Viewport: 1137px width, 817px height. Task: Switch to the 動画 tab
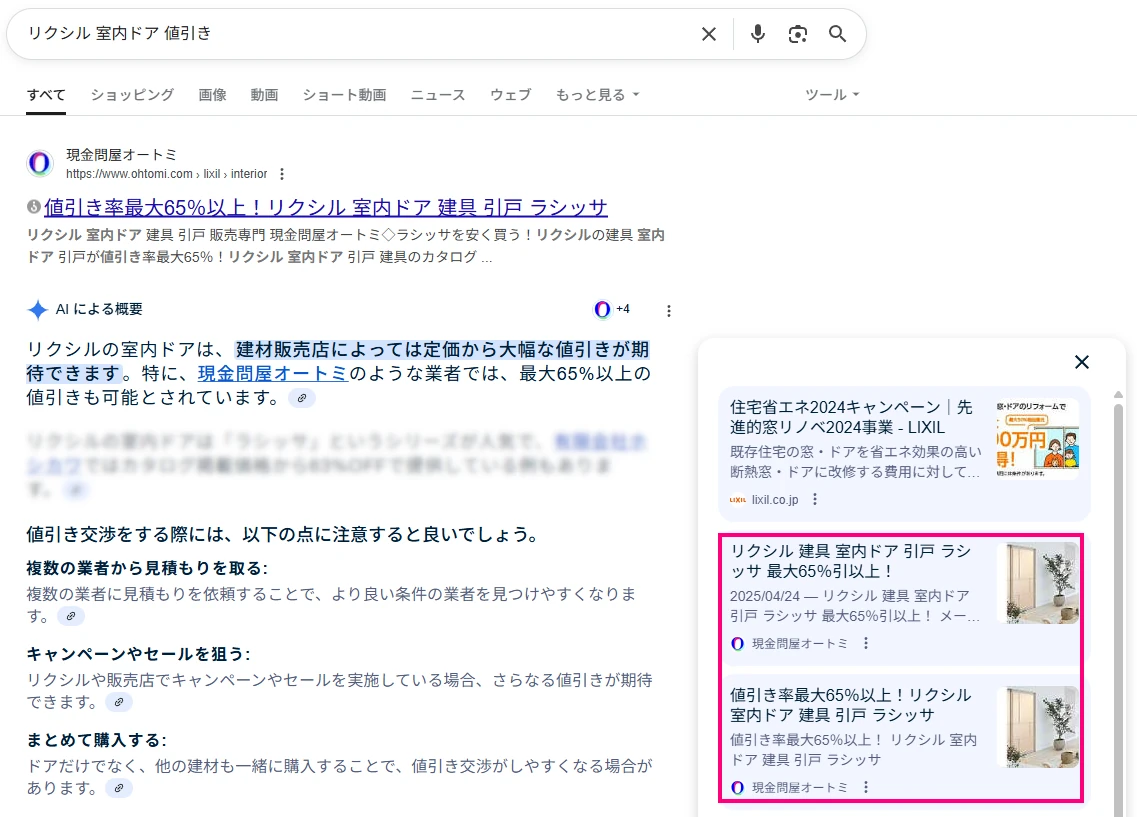[x=264, y=95]
